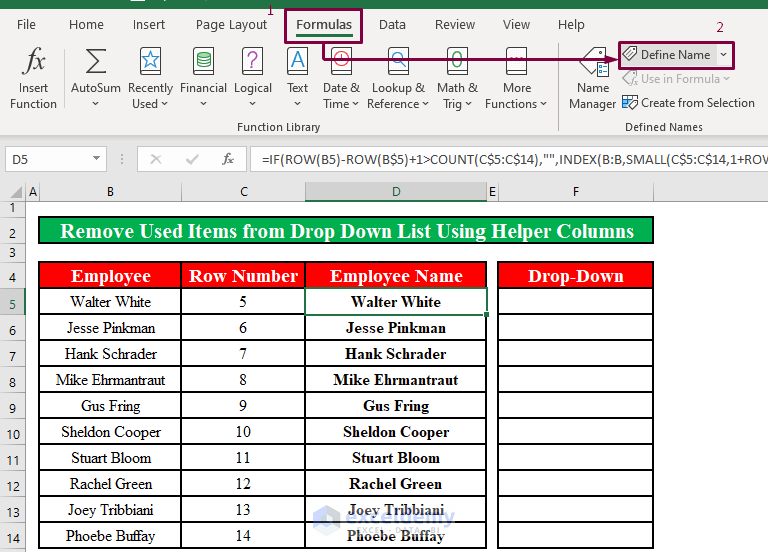Select the title cell about Helper Columns
768x552 pixels.
[346, 231]
